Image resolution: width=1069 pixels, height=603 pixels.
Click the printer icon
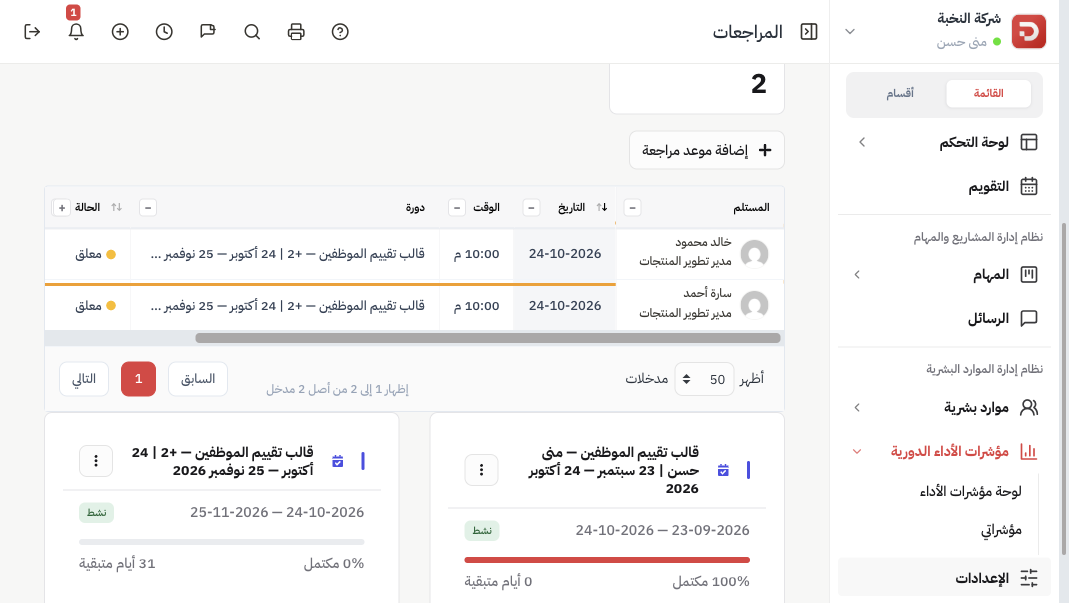coord(296,32)
